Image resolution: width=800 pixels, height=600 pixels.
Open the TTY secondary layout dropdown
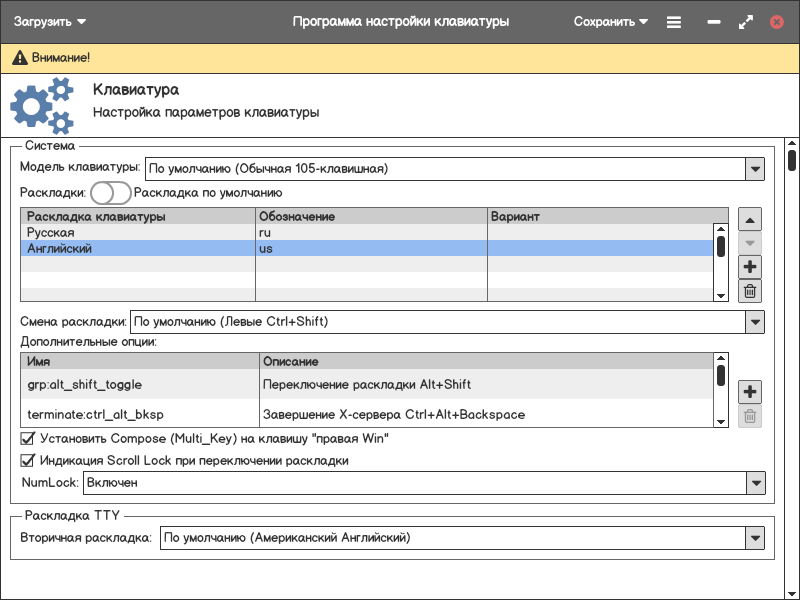pos(754,538)
